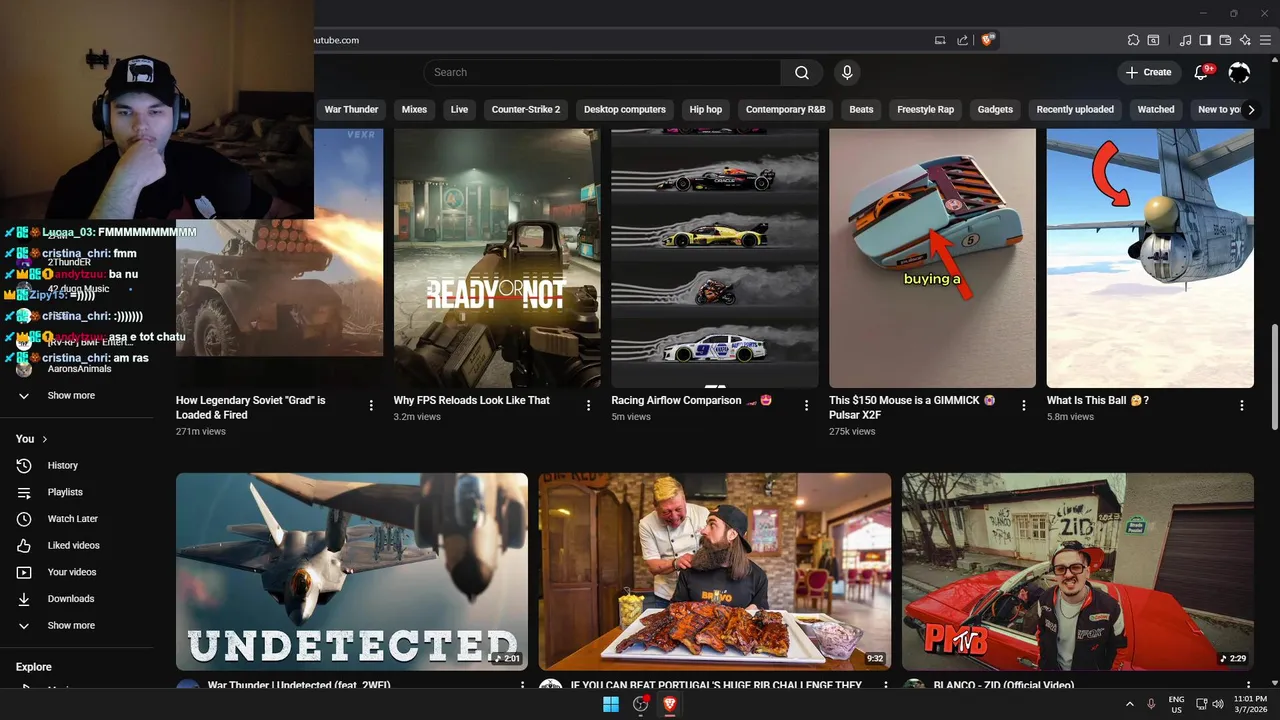Open the browser hamburger main menu
Viewport: 1280px width, 720px height.
[1266, 40]
